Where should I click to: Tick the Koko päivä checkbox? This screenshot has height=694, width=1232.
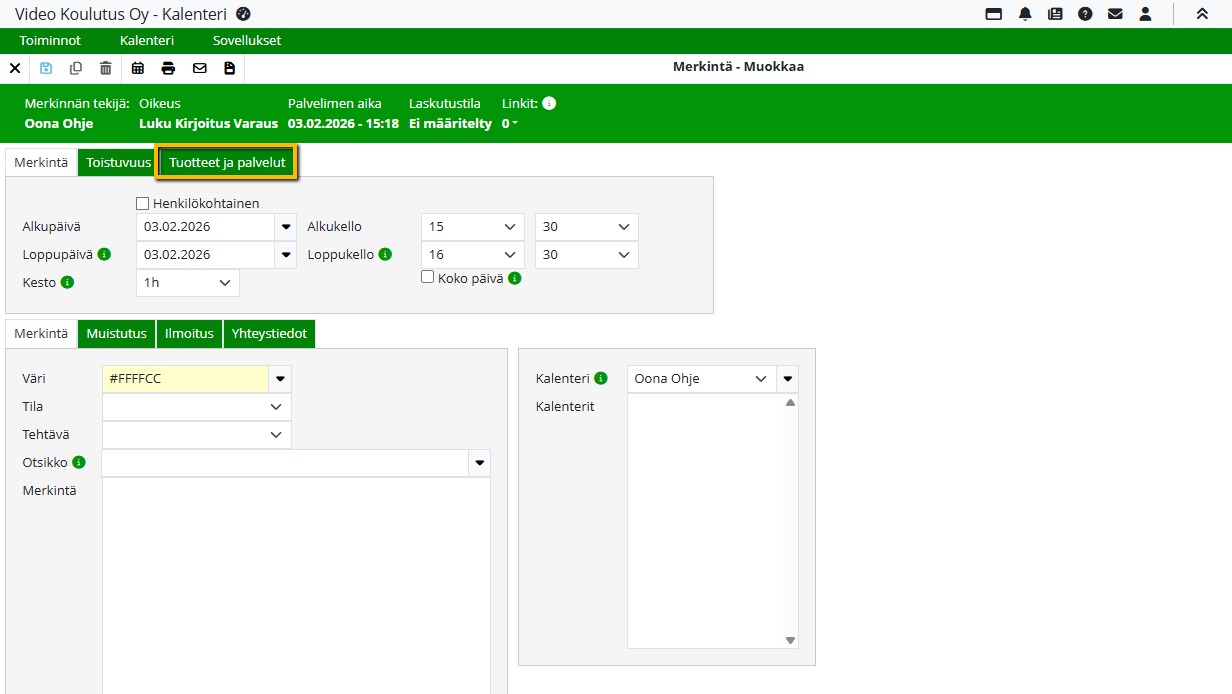tap(428, 277)
